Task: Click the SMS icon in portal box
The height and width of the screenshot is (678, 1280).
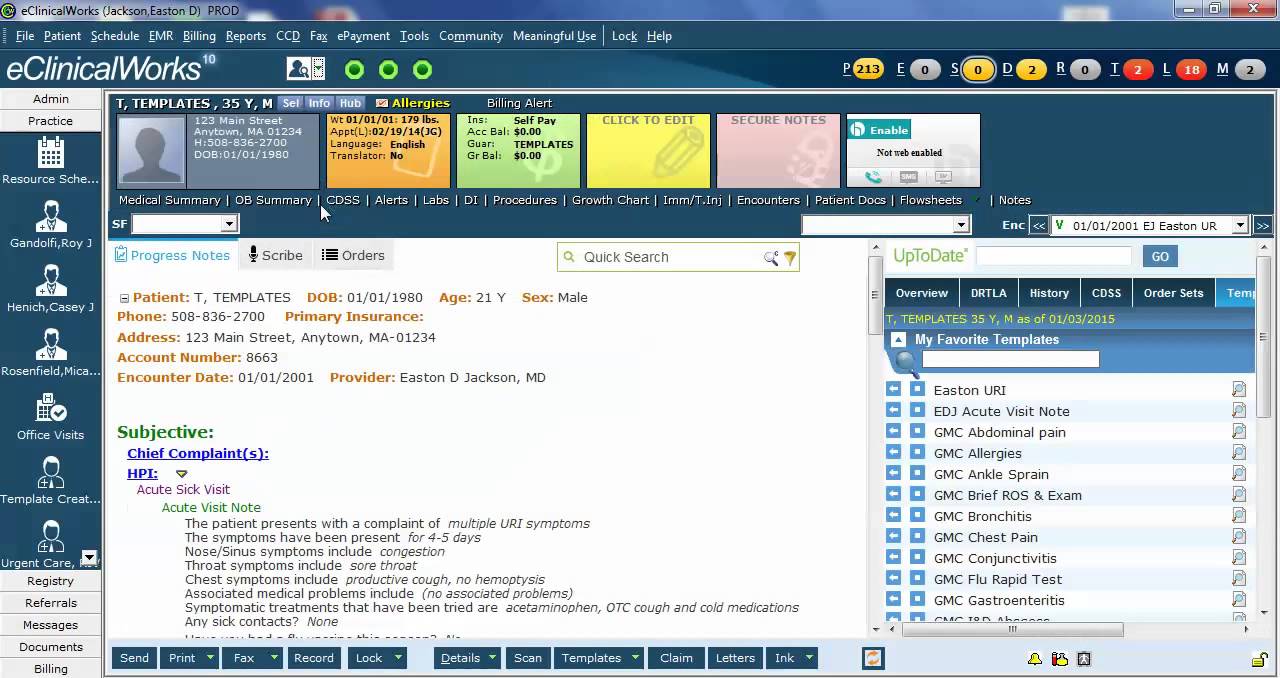Action: click(x=908, y=177)
